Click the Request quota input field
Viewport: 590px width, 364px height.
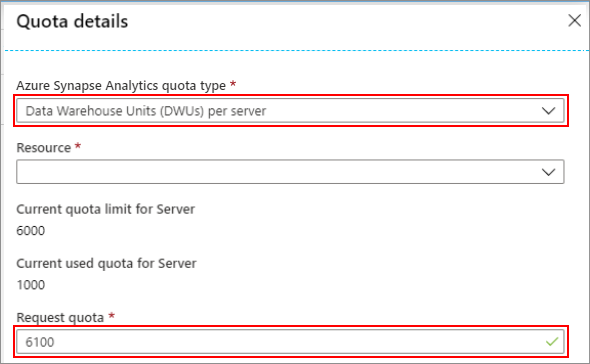[290, 342]
